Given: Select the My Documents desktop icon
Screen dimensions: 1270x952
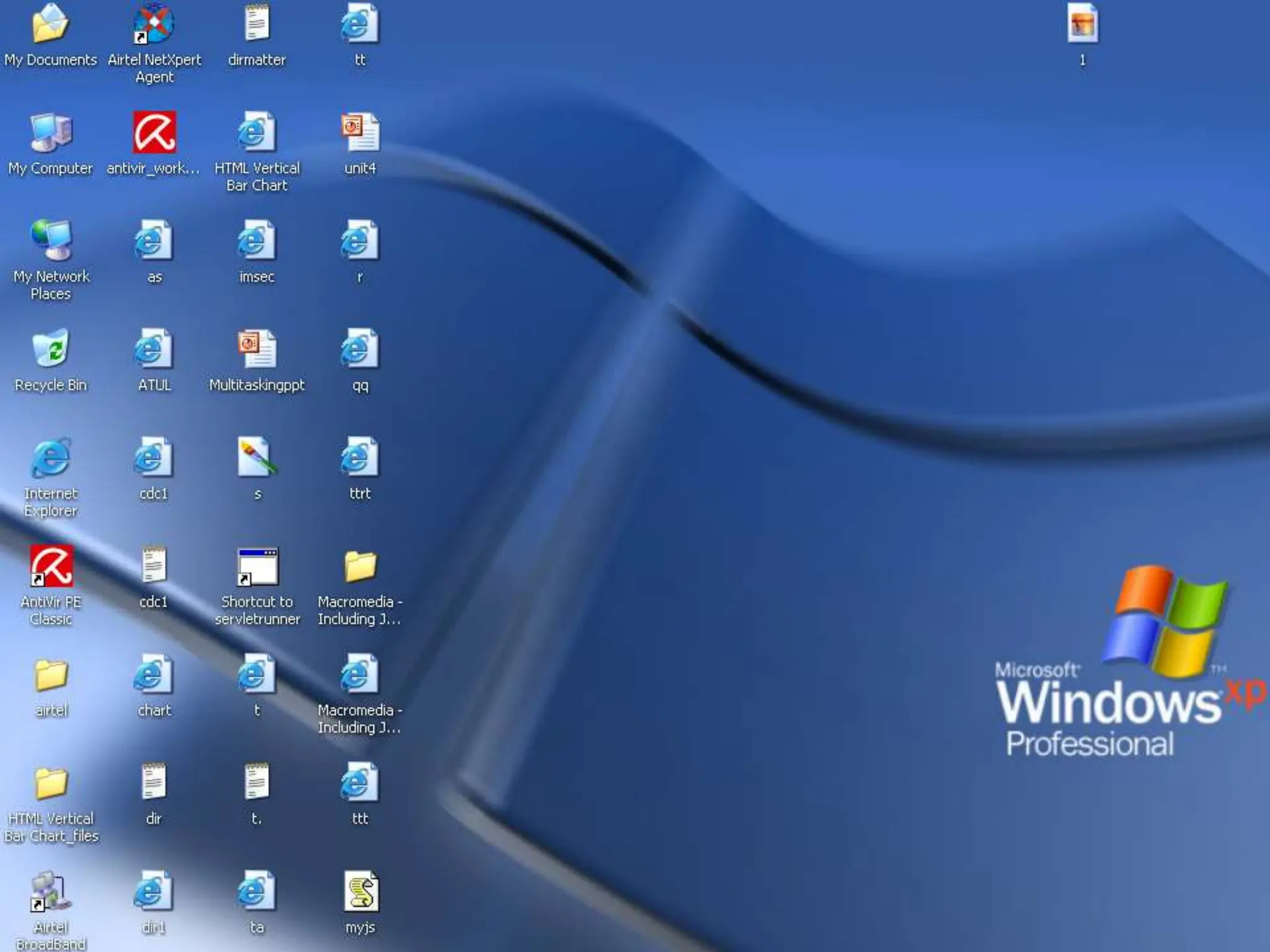Looking at the screenshot, I should coord(50,25).
